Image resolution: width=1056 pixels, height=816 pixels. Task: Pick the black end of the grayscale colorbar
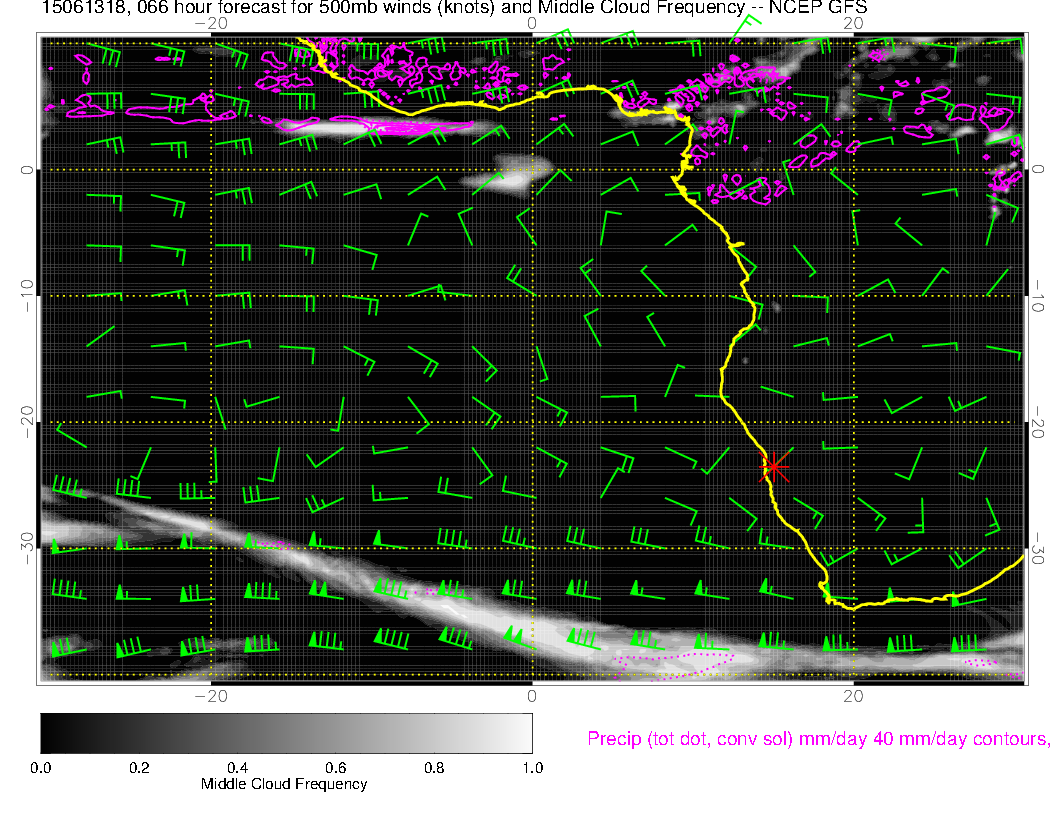(47, 733)
